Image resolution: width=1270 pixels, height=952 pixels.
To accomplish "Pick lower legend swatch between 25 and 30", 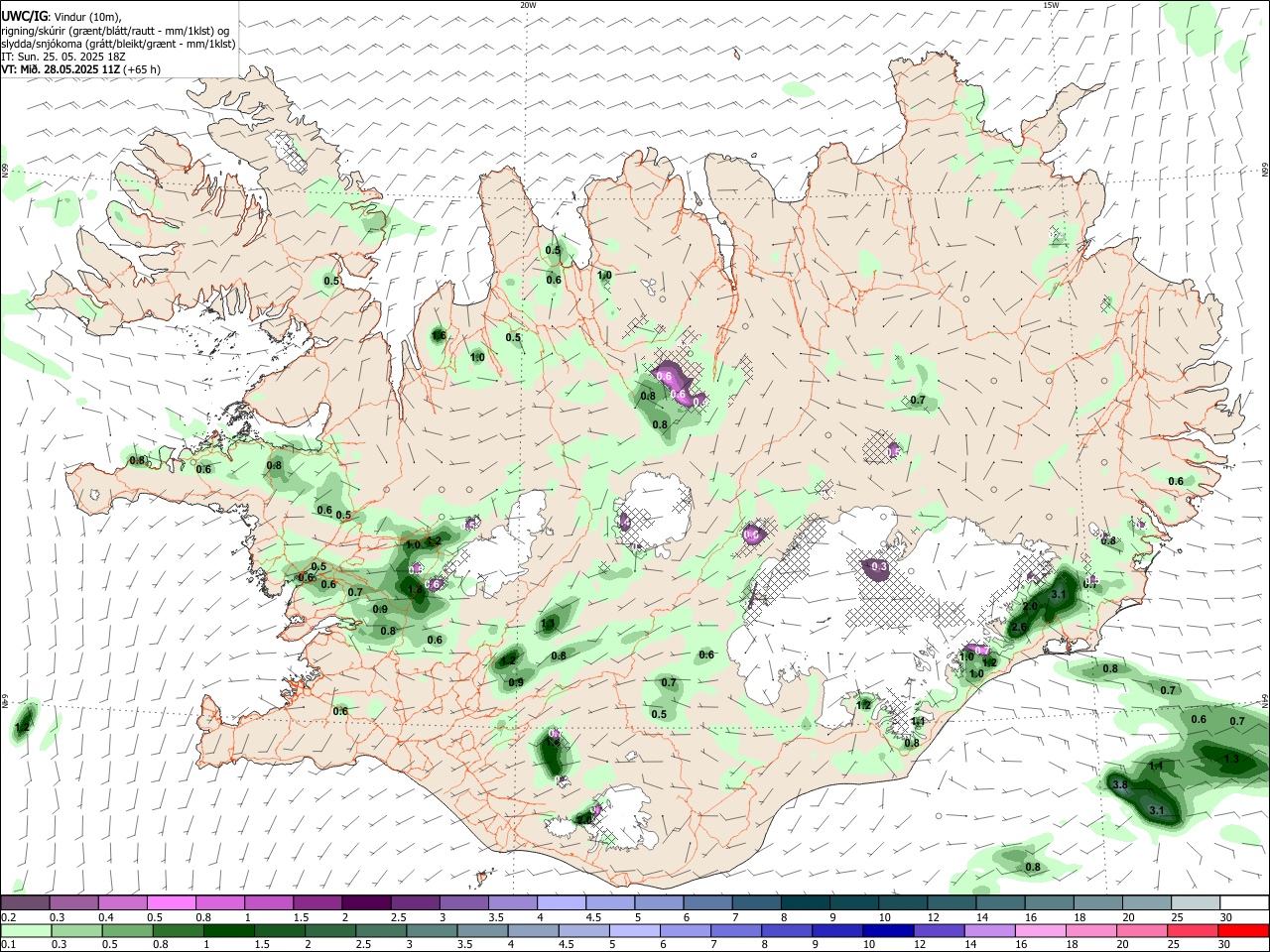I will pos(1192,930).
